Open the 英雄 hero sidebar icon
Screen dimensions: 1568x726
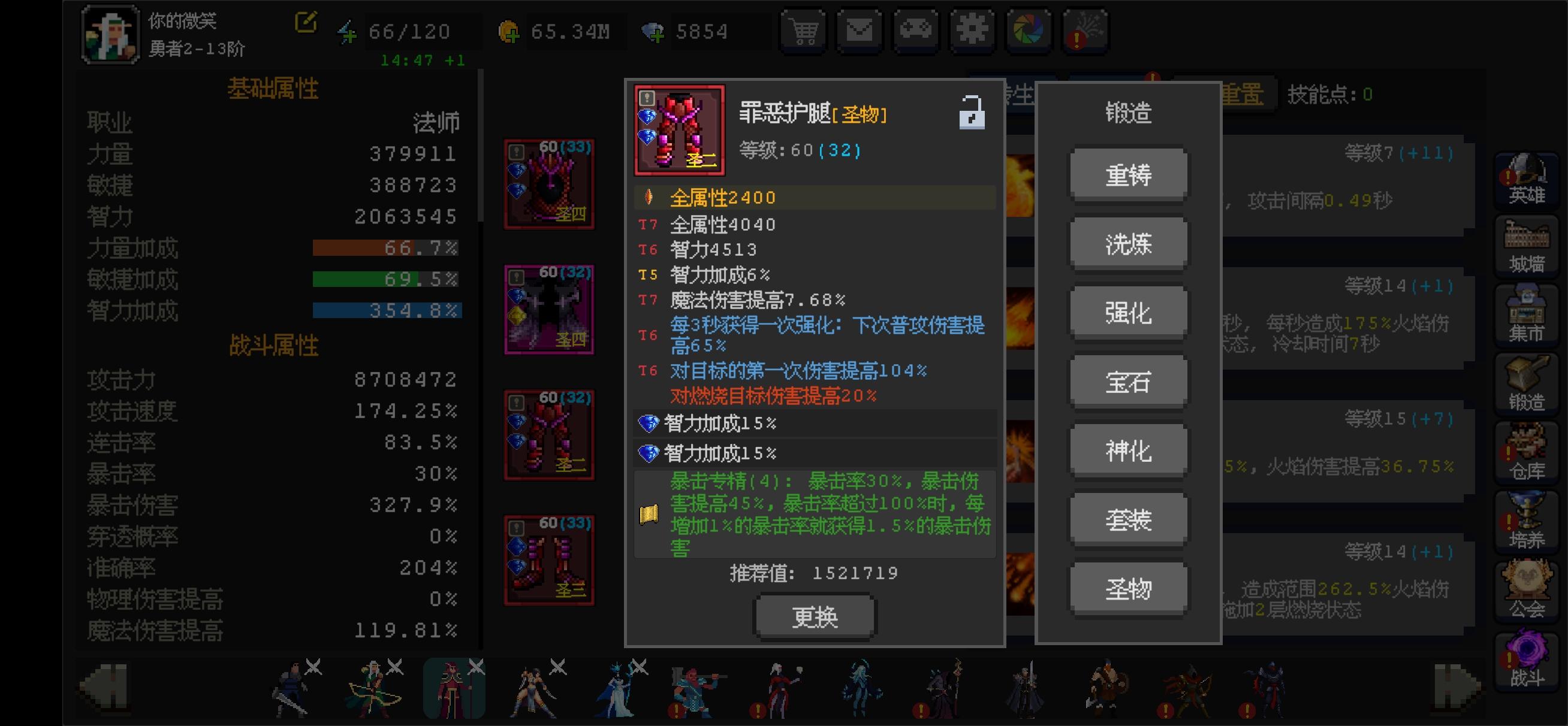tap(1527, 179)
